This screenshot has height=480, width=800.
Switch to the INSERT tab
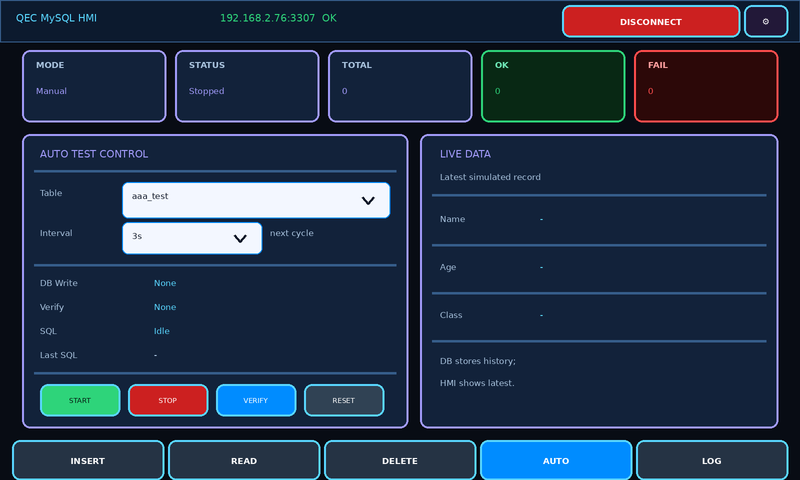tap(88, 461)
